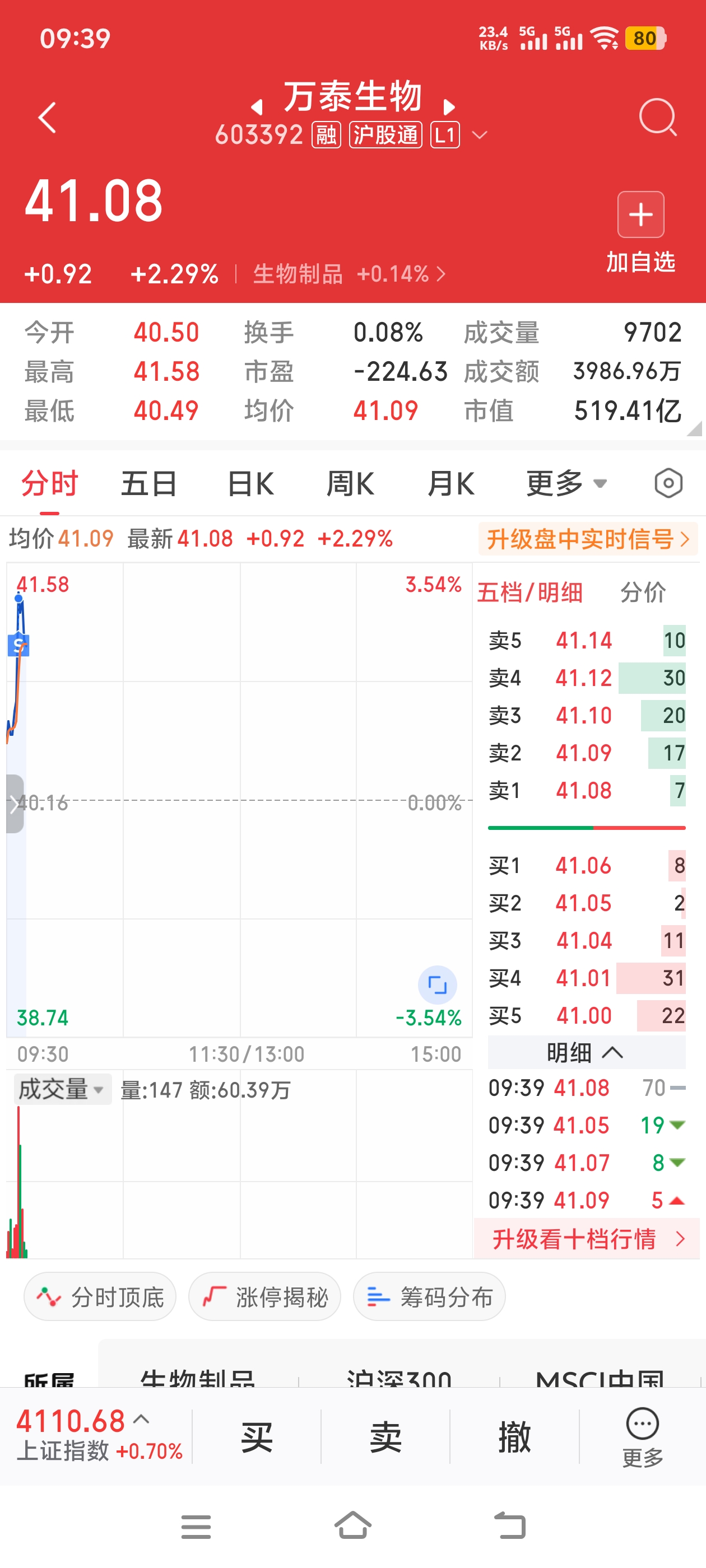Tap trade detail 41.05 with 19 lots

[x=587, y=1125]
